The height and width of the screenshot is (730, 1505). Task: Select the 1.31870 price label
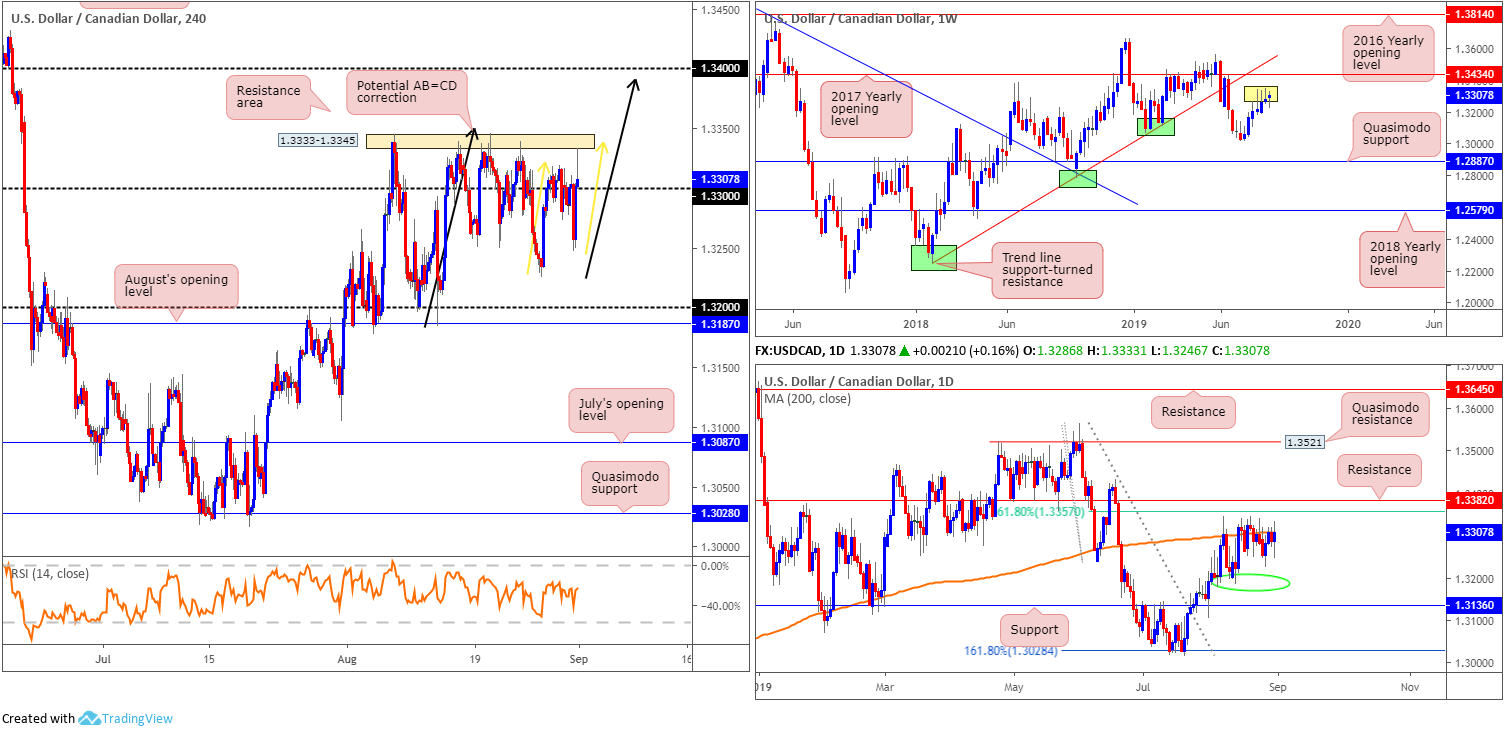719,324
